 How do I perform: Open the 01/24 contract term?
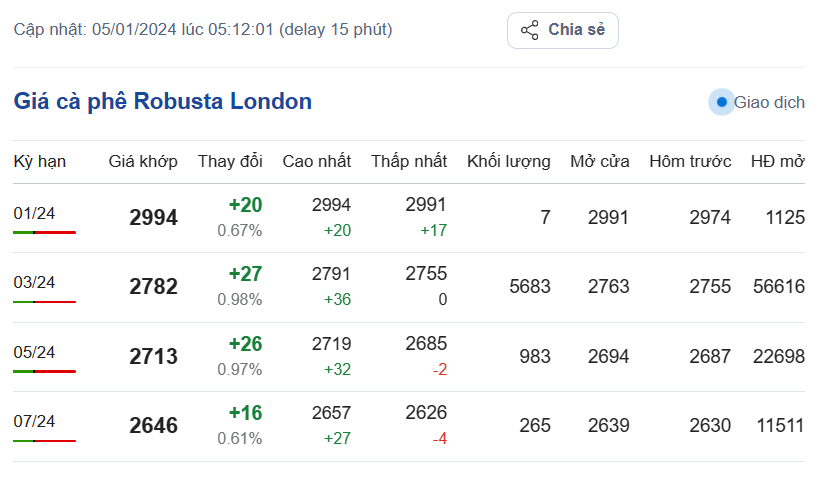[x=34, y=212]
